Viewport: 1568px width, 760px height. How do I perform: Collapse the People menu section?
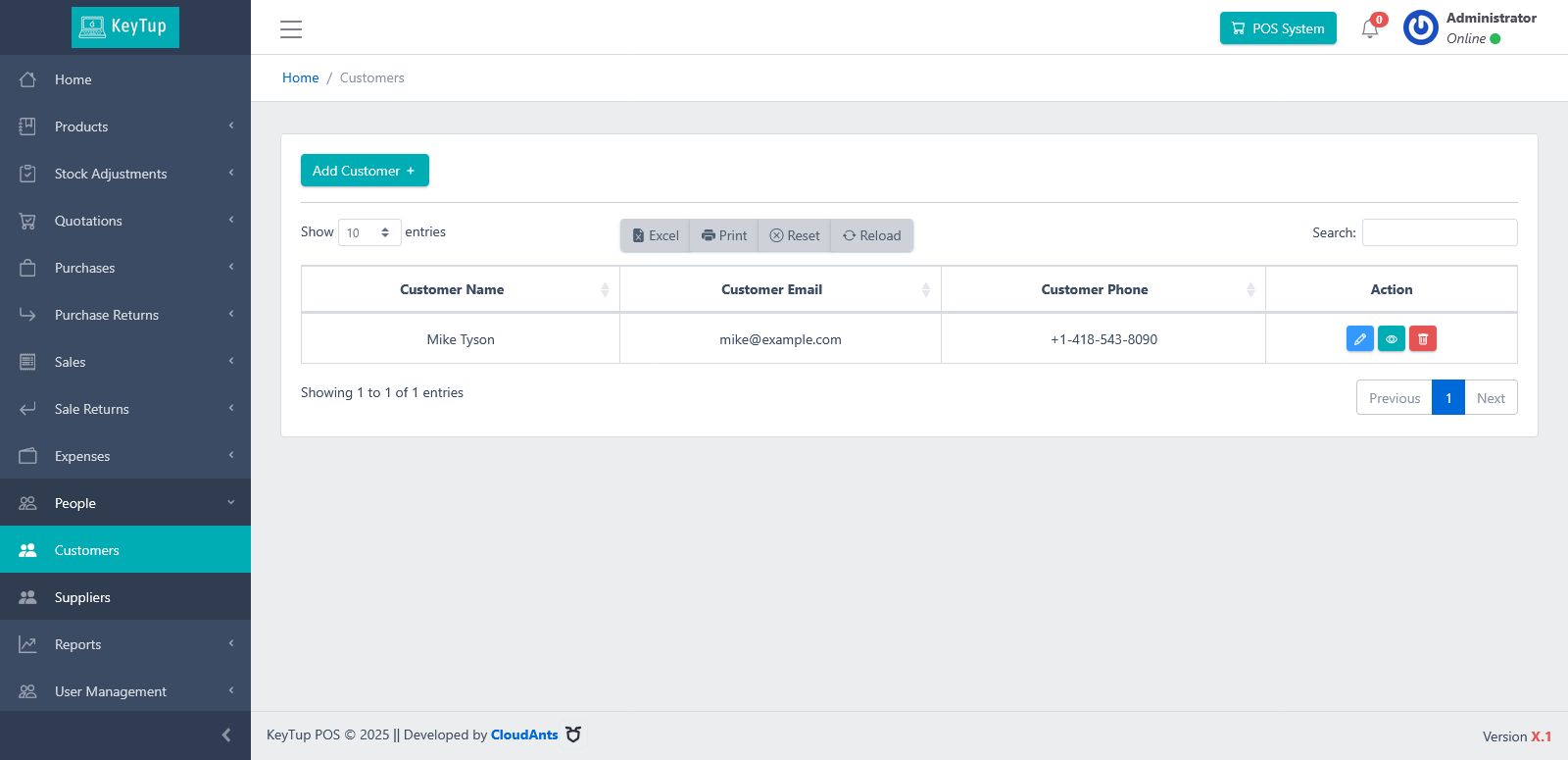pyautogui.click(x=125, y=503)
